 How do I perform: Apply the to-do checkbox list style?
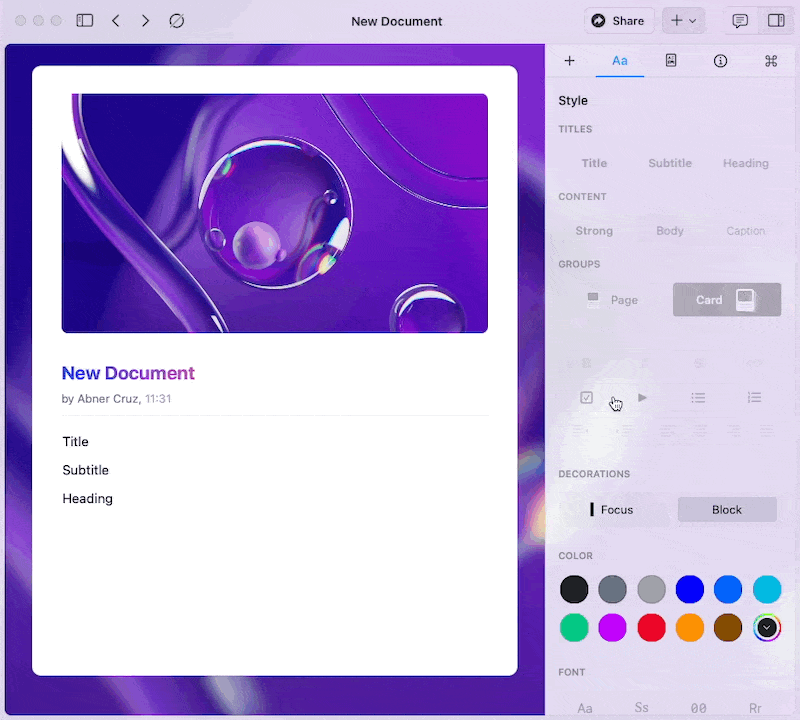pyautogui.click(x=587, y=398)
